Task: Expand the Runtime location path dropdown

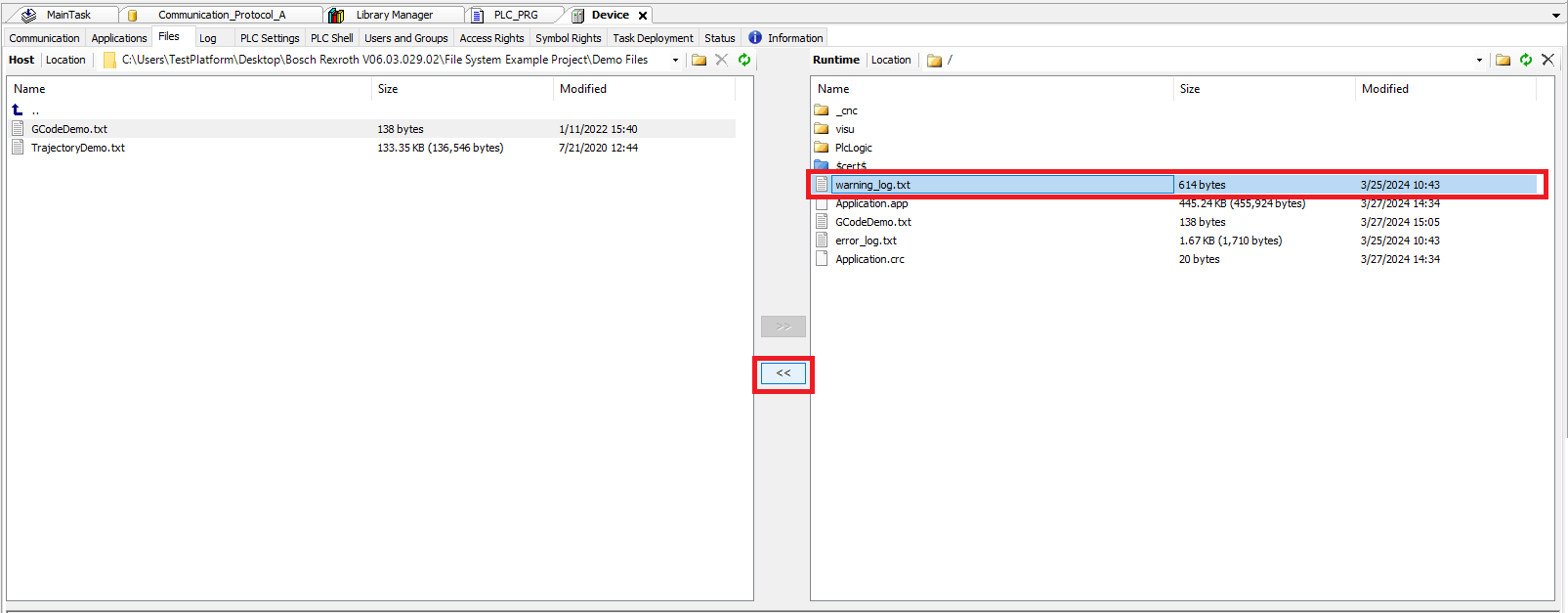Action: click(x=1479, y=61)
